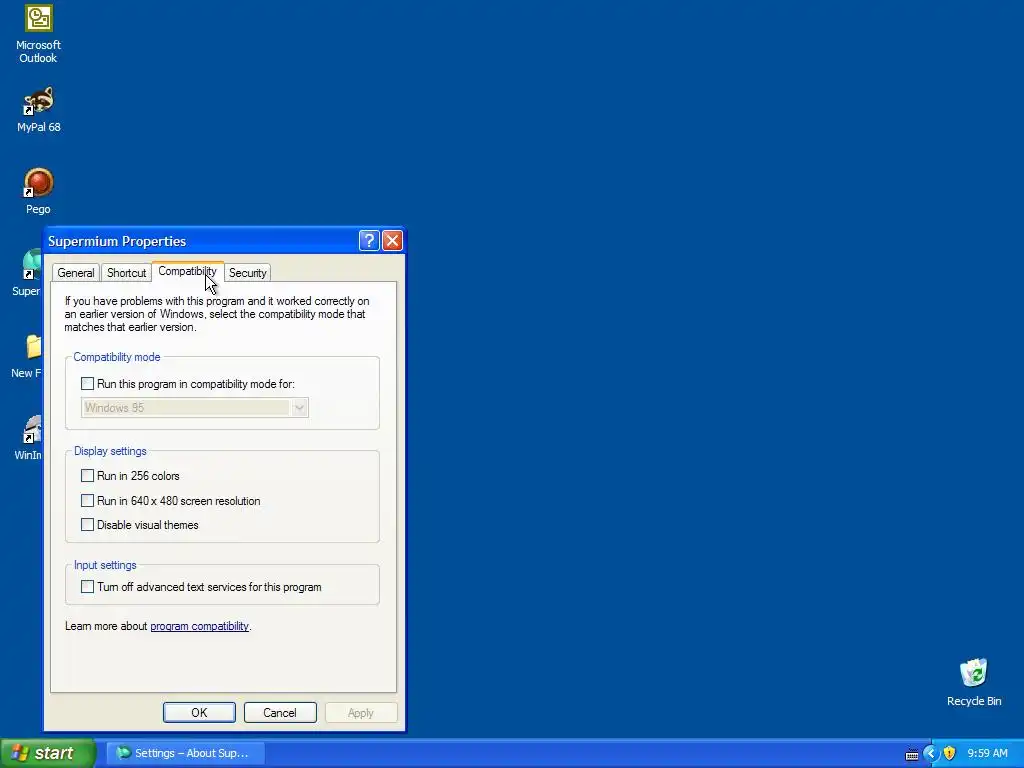Click the partially hidden Supermium desktop shortcut
Viewport: 1024px width, 768px height.
[30, 273]
